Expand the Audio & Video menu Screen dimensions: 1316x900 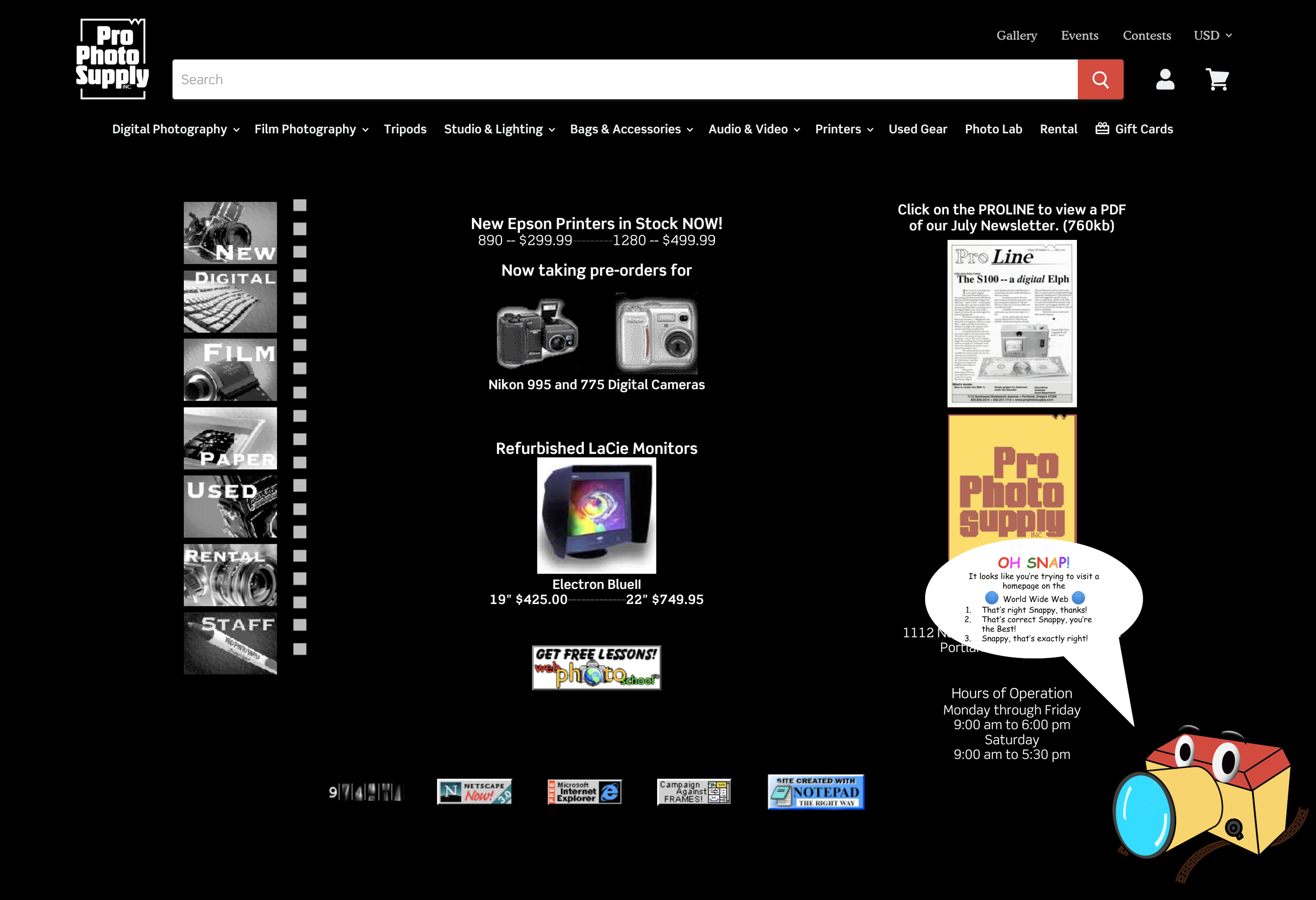click(754, 129)
